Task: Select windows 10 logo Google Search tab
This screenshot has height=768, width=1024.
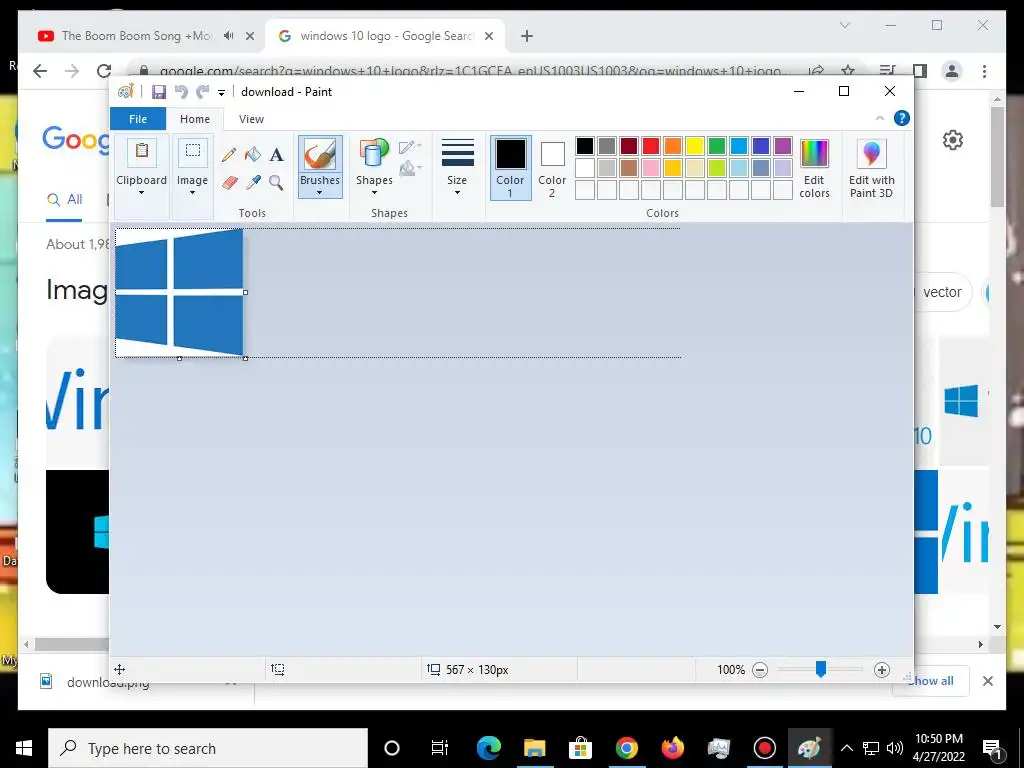Action: tap(386, 36)
